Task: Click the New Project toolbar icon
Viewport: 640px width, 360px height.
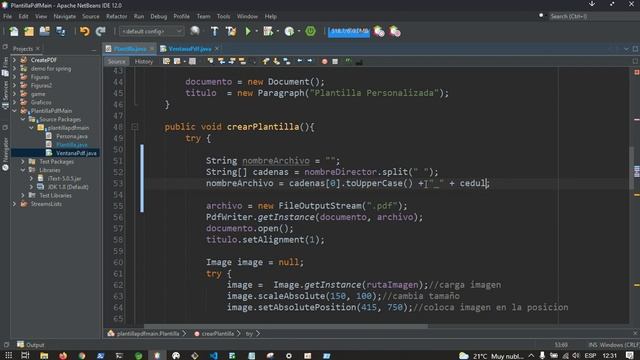Action: pos(29,31)
